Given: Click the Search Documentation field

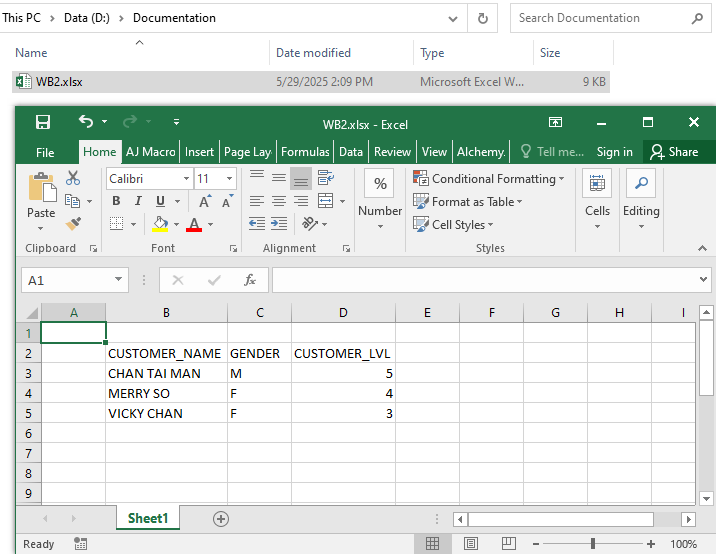Looking at the screenshot, I should pyautogui.click(x=611, y=18).
